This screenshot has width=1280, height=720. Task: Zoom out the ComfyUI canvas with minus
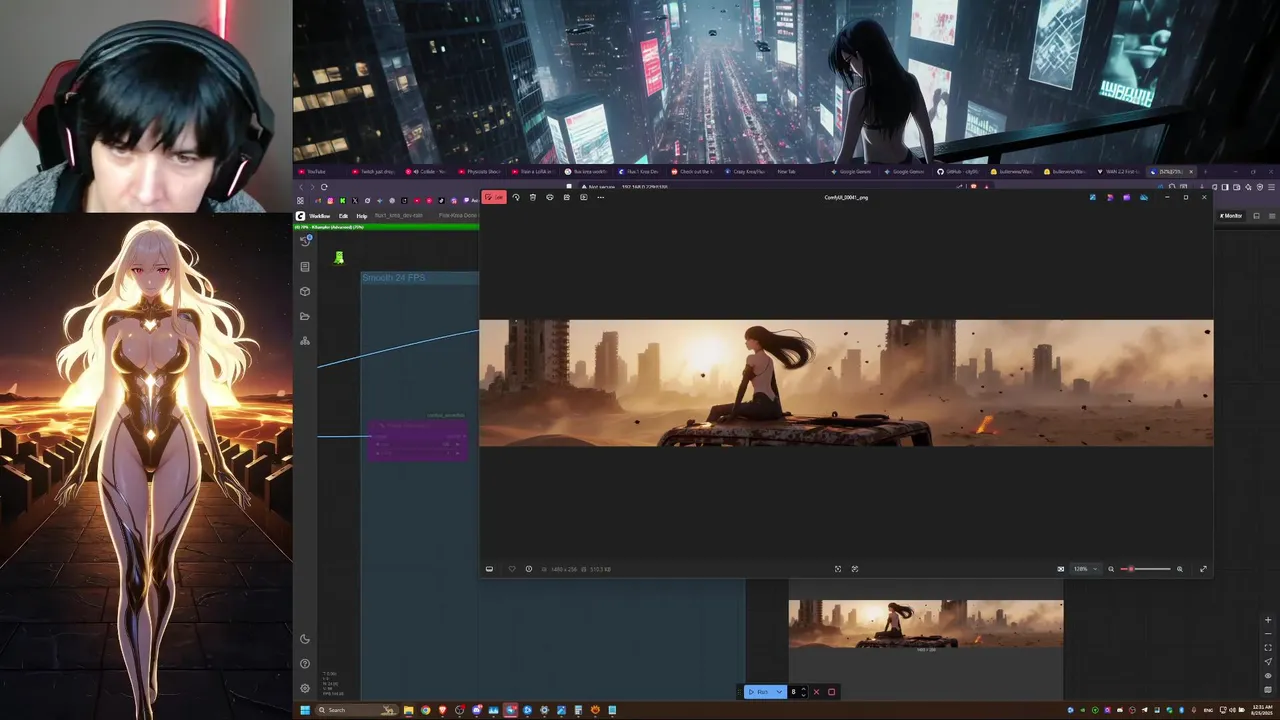point(1268,634)
